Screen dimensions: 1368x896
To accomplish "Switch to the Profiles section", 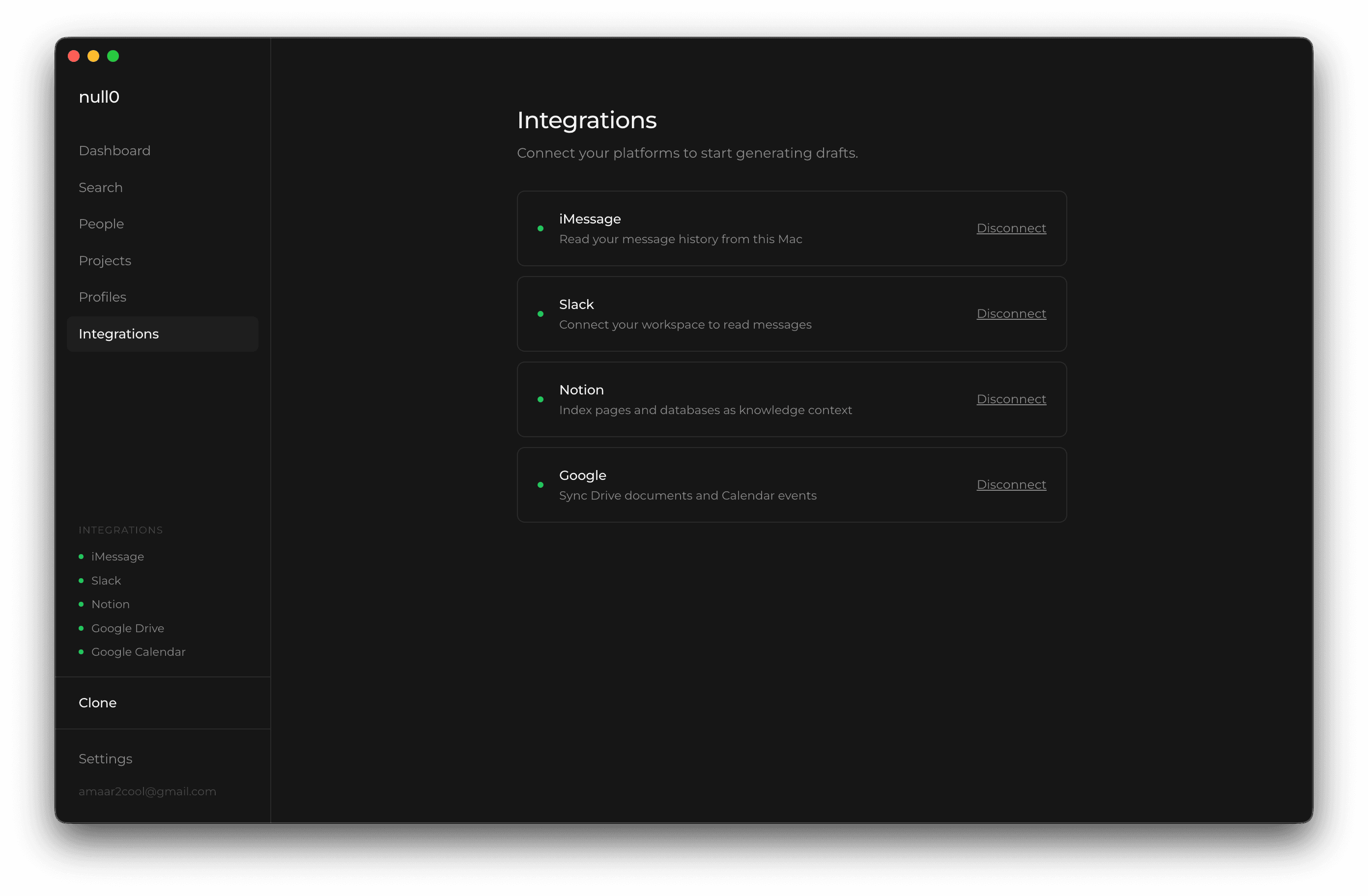I will (x=102, y=297).
